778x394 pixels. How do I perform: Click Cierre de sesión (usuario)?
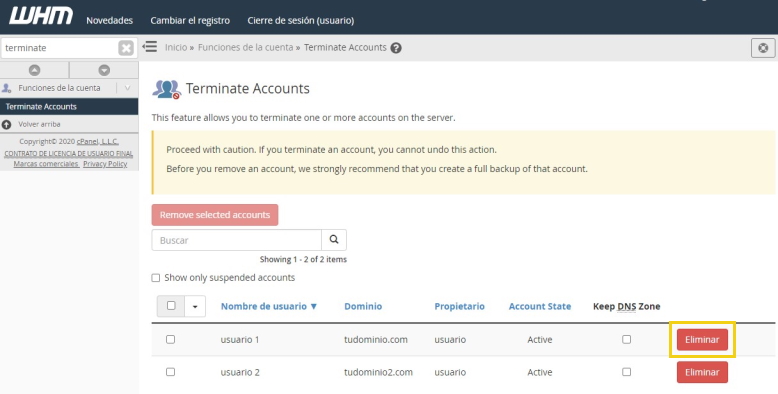[x=301, y=21]
